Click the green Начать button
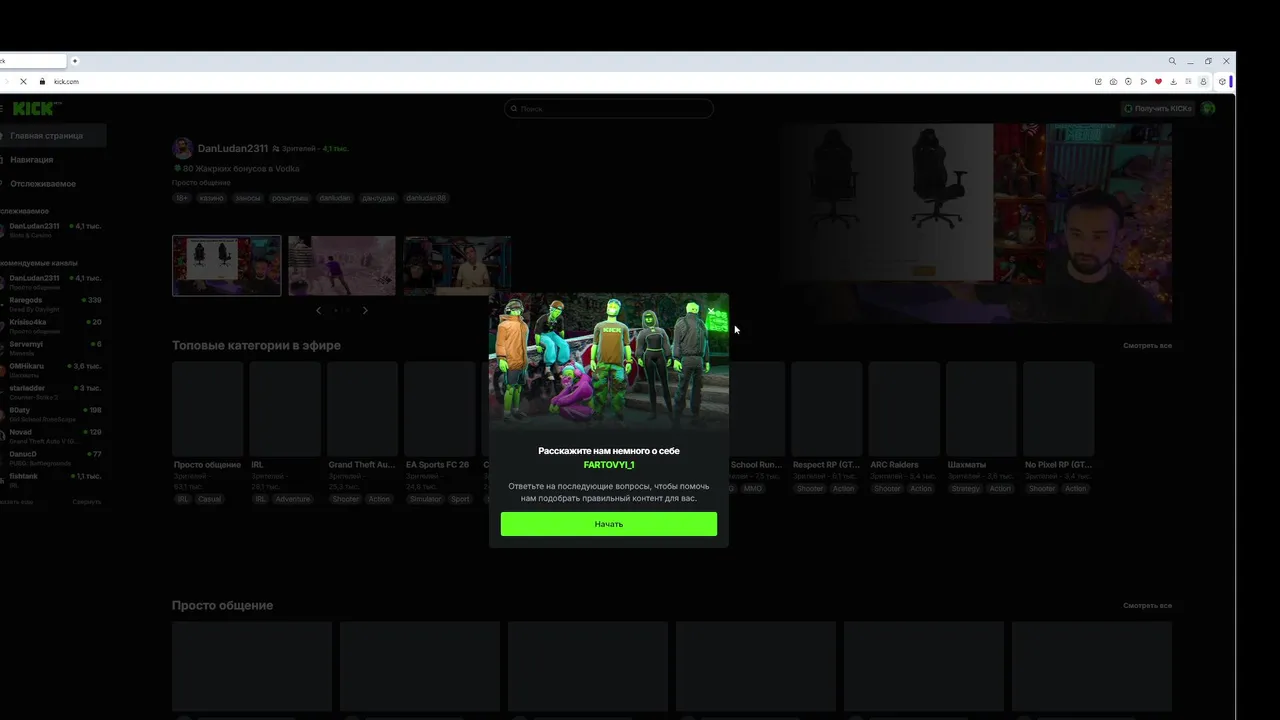The image size is (1280, 720). point(608,524)
